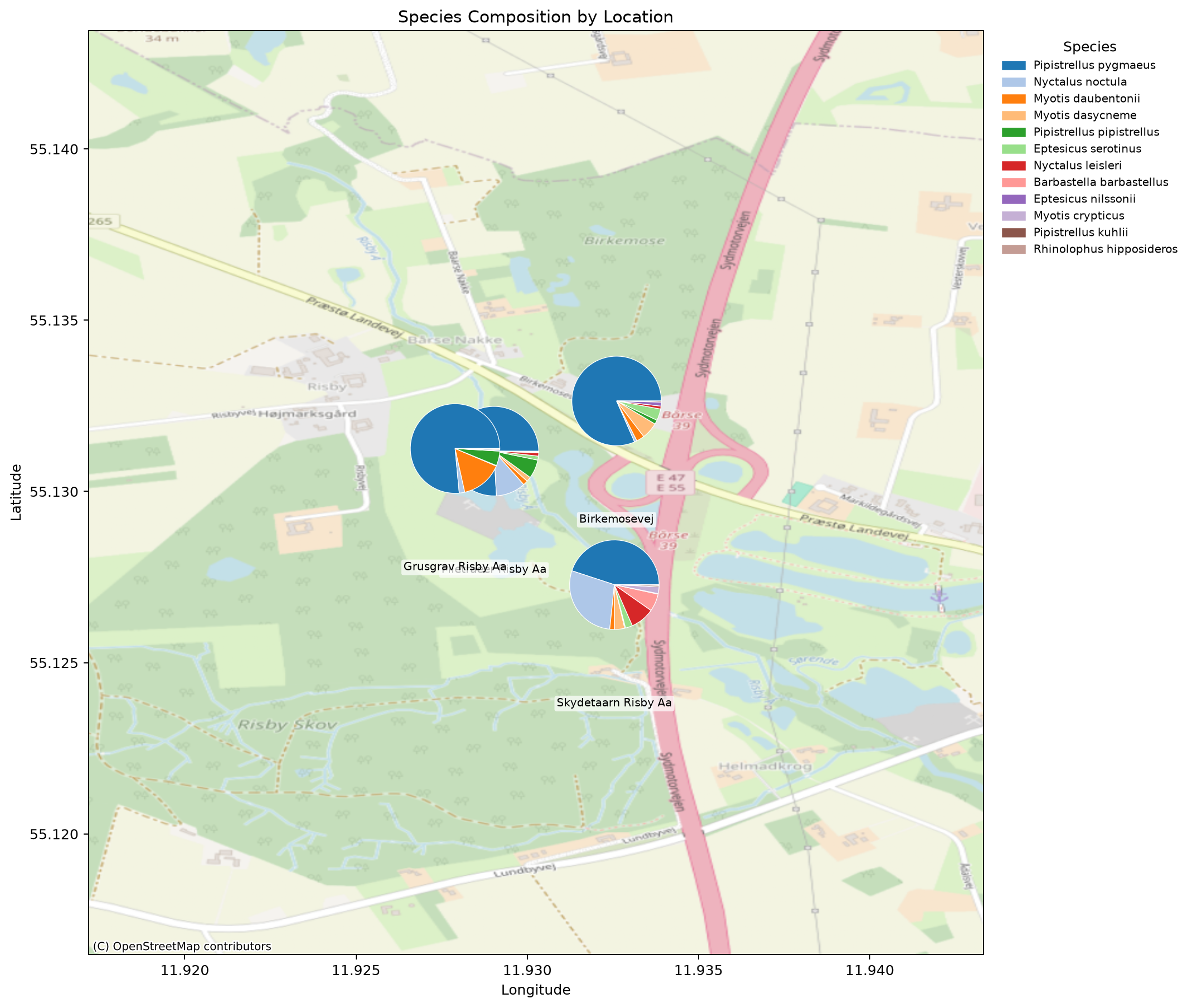Click the Skydetaarn Risby Aa pie chart
1192x1008 pixels.
[614, 585]
